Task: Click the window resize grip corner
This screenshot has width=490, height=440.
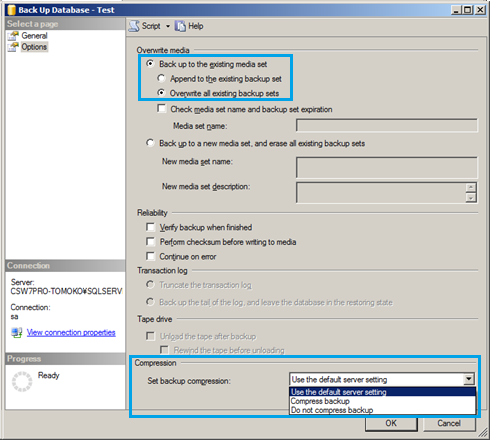Action: (x=483, y=433)
